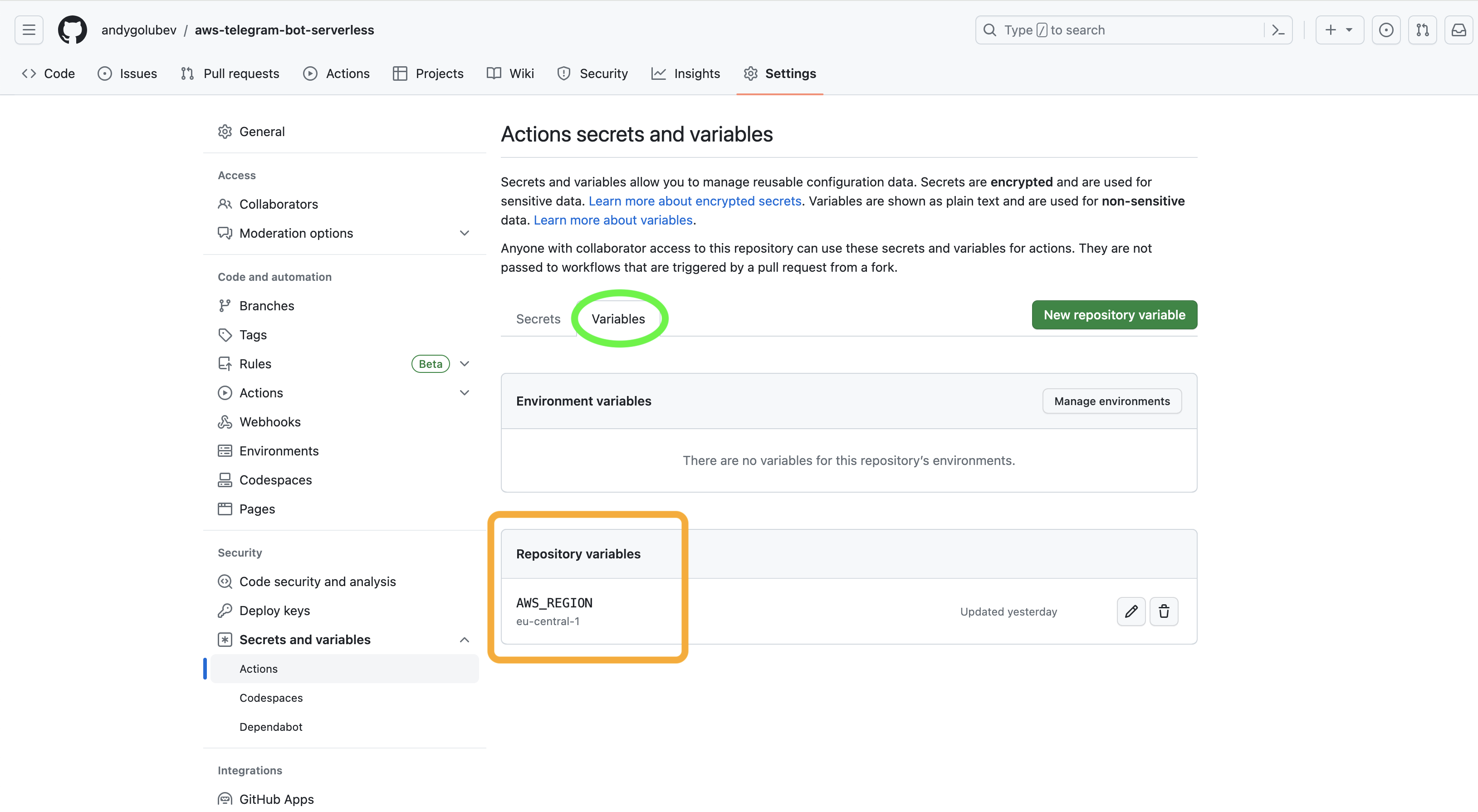Open the Insights tab
Screen dimensions: 1478x812
[685, 73]
